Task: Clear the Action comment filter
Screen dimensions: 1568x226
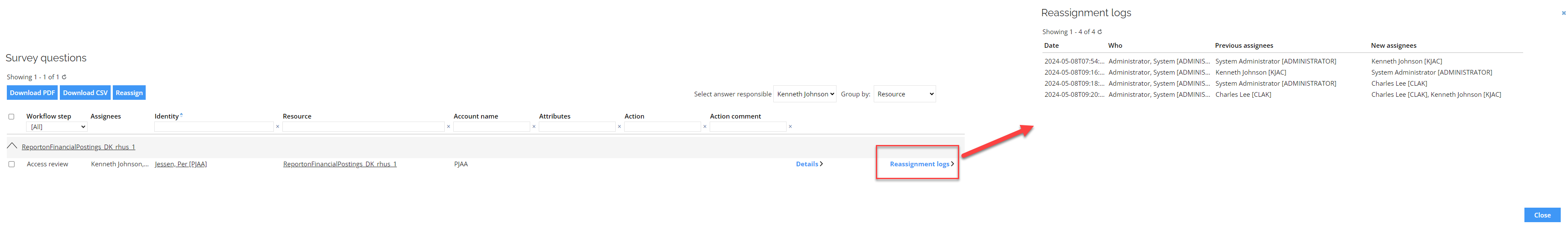Action: tap(790, 127)
